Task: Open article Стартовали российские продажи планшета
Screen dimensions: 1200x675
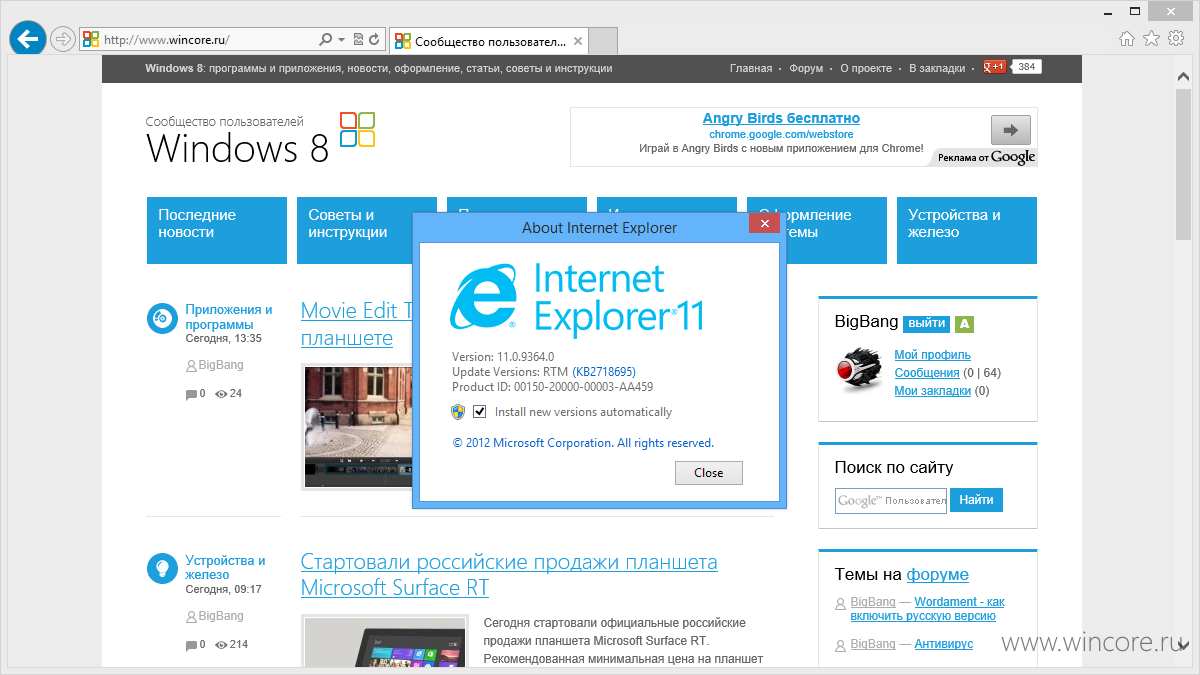Action: click(509, 574)
